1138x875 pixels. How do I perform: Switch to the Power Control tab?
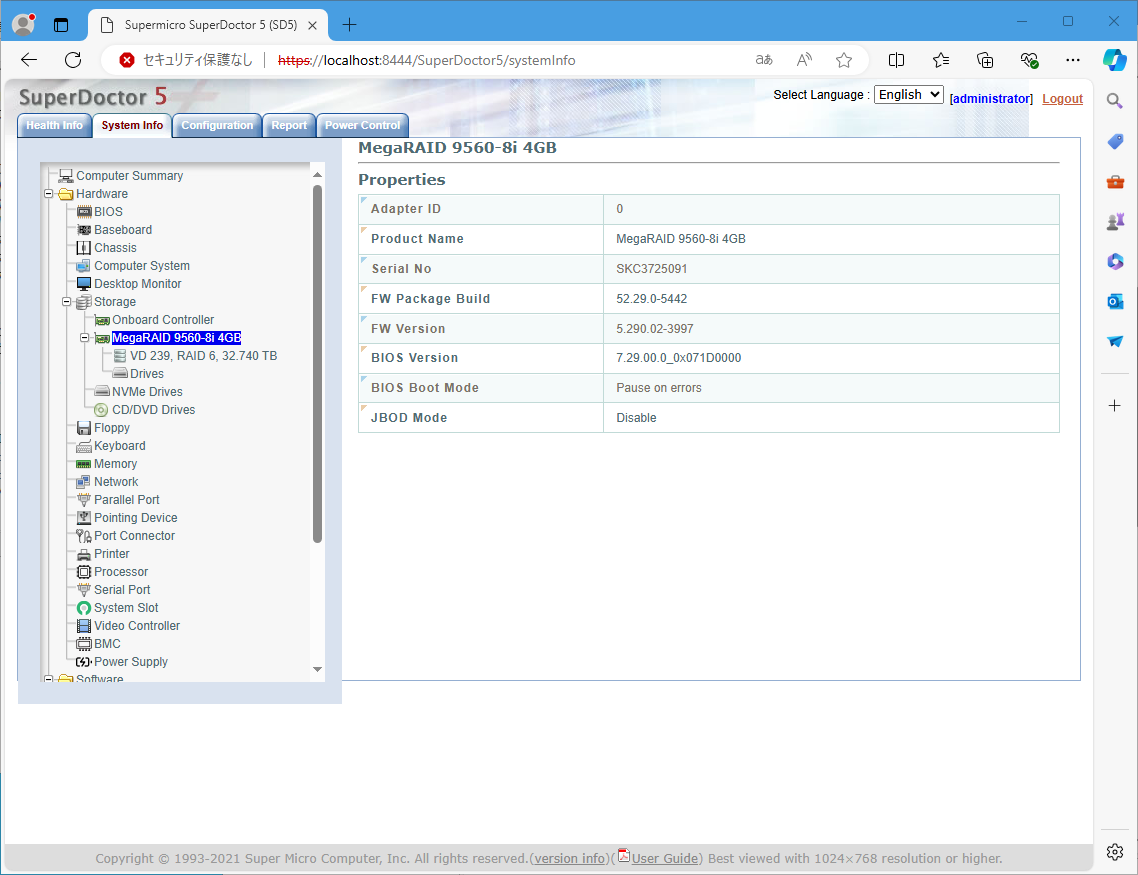363,126
